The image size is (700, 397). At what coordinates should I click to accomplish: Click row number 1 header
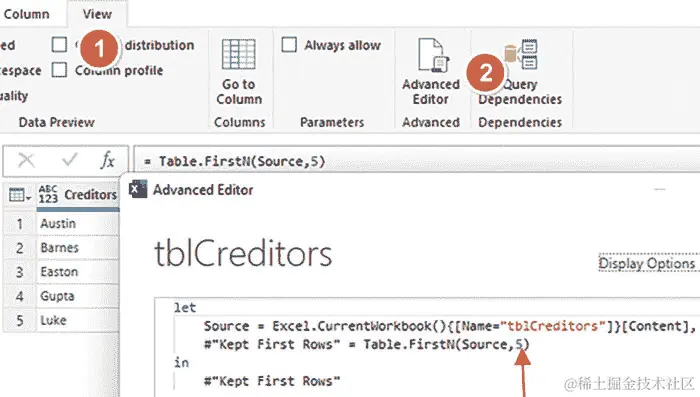[20, 223]
